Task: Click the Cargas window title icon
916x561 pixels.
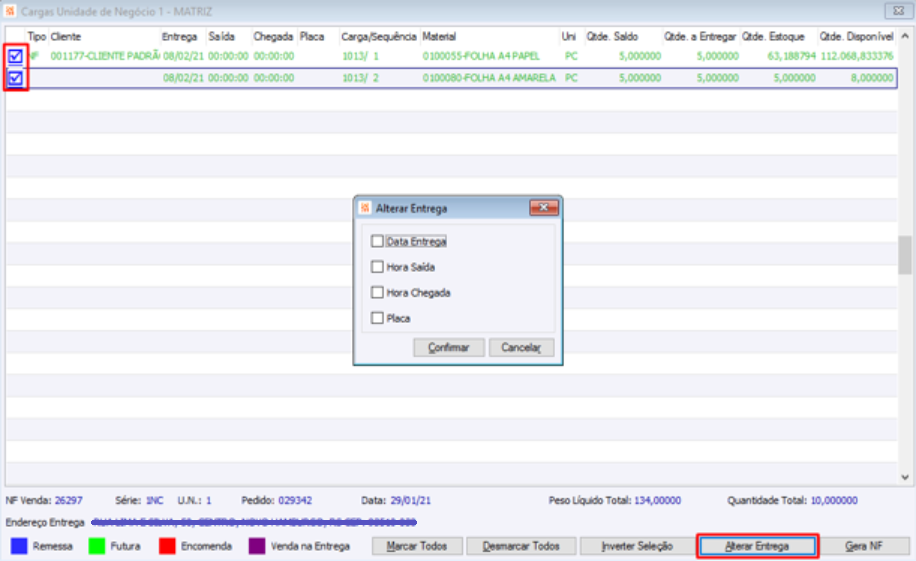Action: click(x=11, y=11)
